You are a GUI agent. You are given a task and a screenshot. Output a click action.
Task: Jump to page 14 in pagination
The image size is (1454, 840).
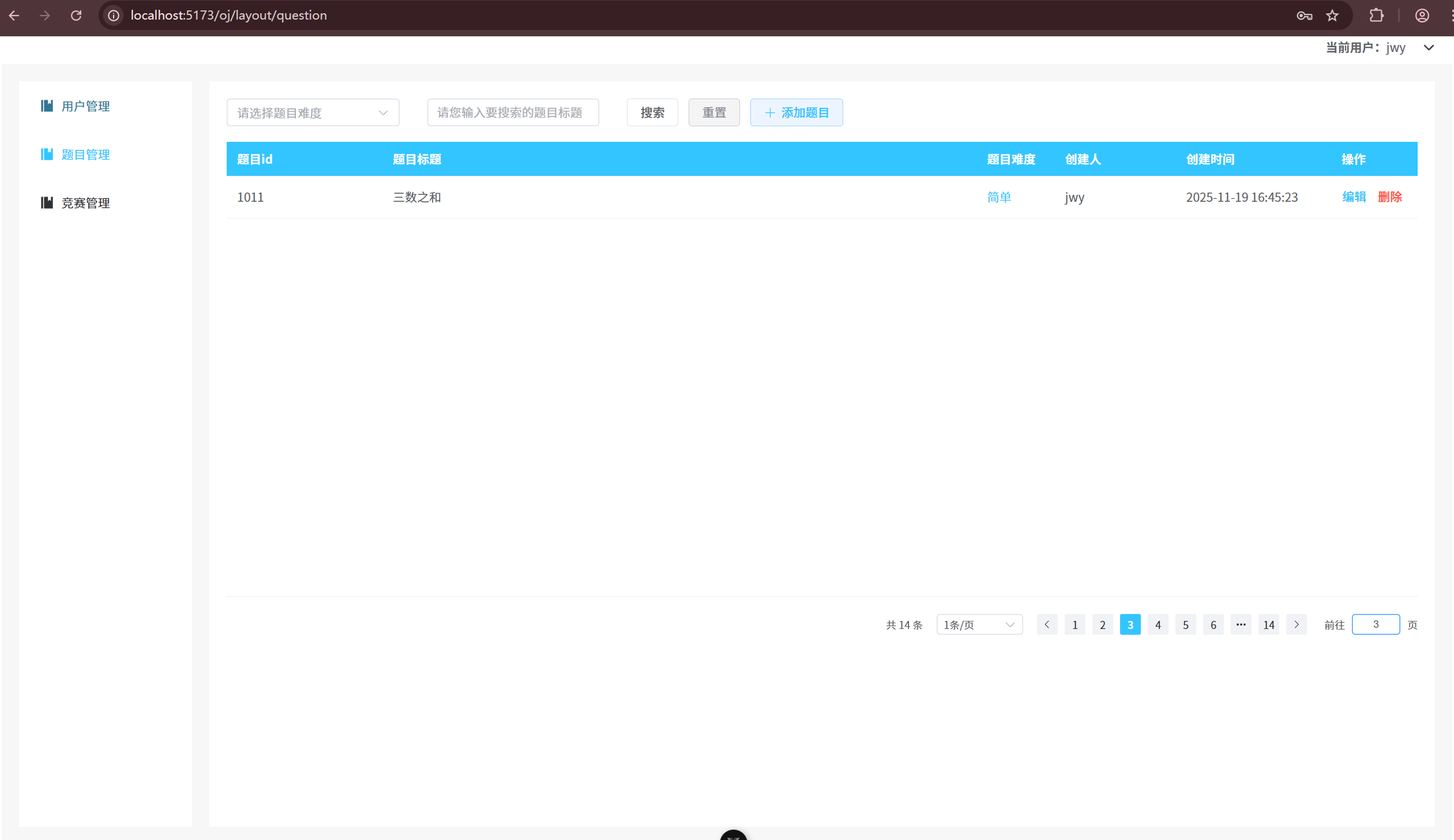click(1269, 624)
